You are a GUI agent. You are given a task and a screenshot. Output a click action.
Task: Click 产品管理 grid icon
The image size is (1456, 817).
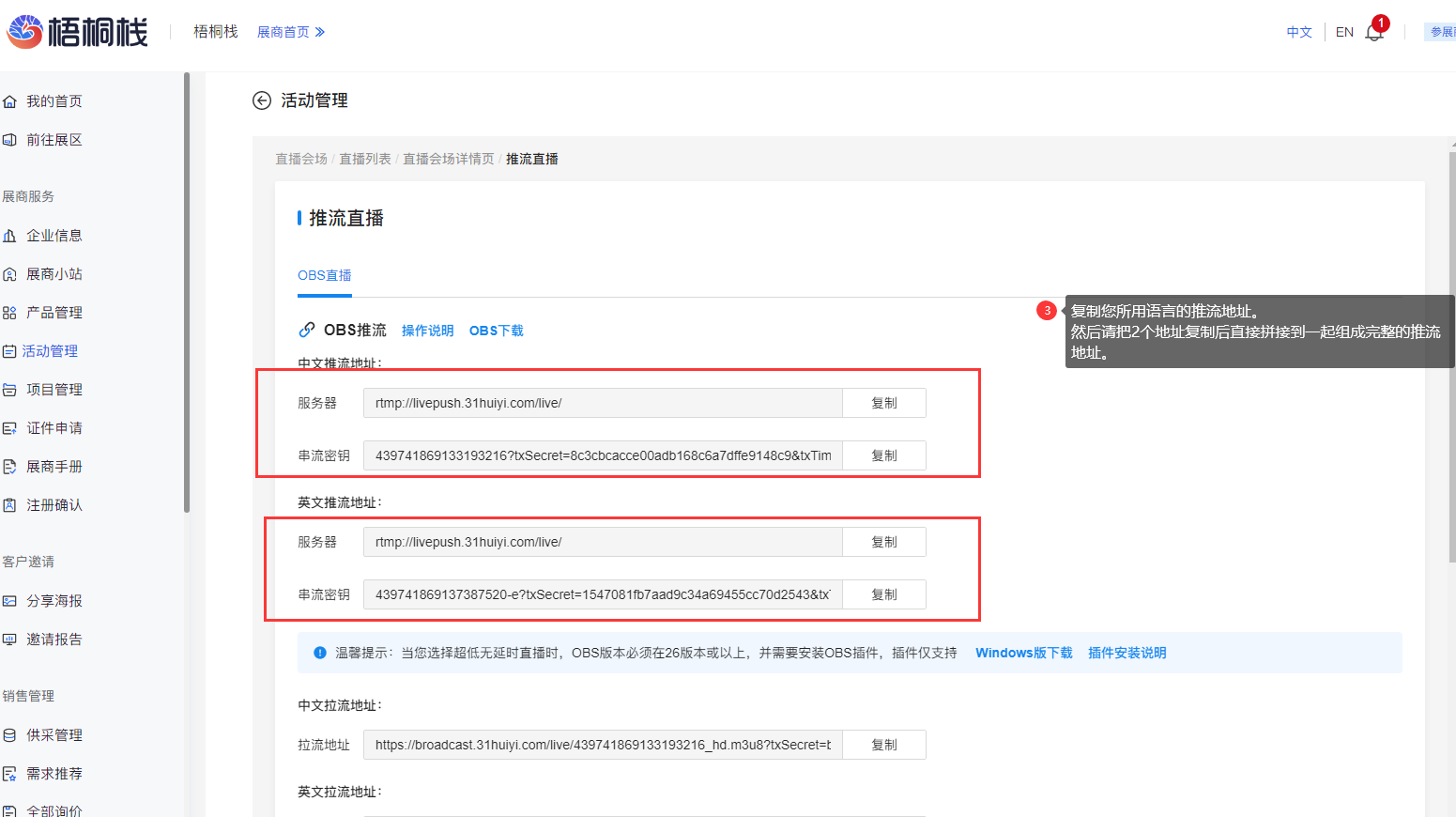[9, 313]
